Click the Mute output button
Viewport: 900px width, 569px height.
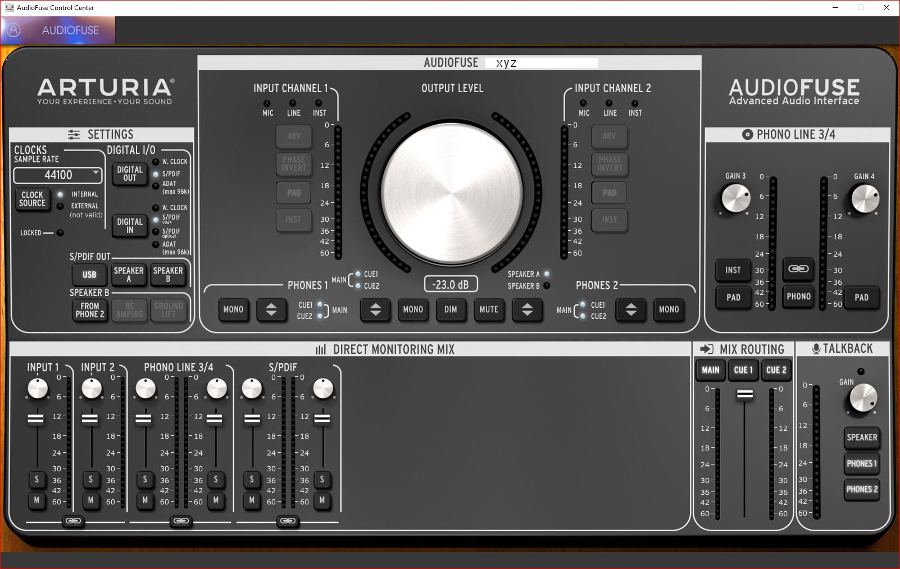click(488, 309)
